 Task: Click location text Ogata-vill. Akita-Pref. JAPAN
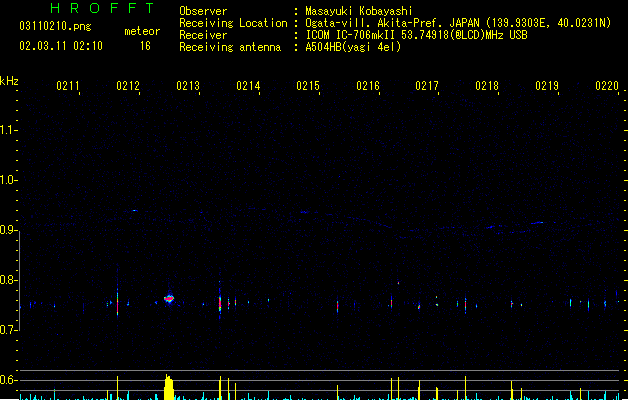click(392, 23)
